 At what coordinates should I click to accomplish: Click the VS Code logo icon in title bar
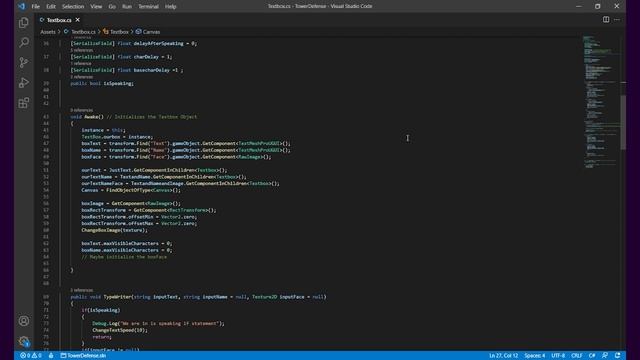[22, 6]
